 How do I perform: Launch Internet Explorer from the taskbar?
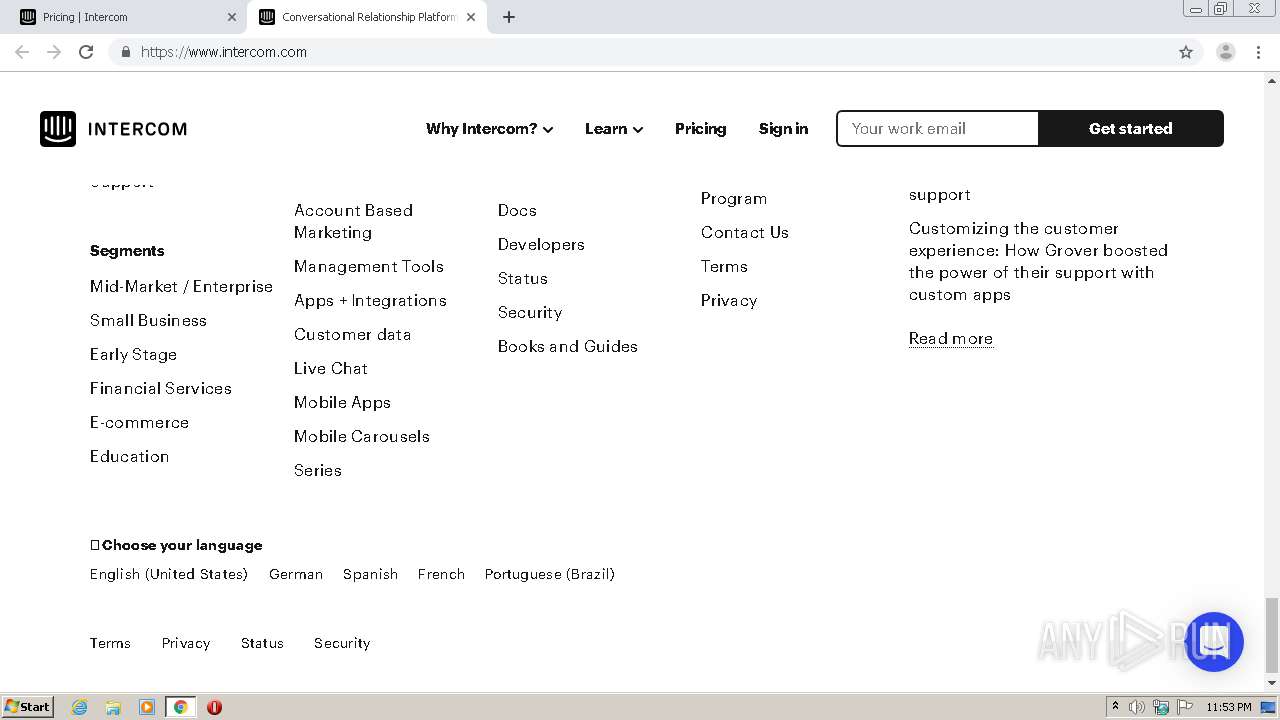tap(80, 707)
